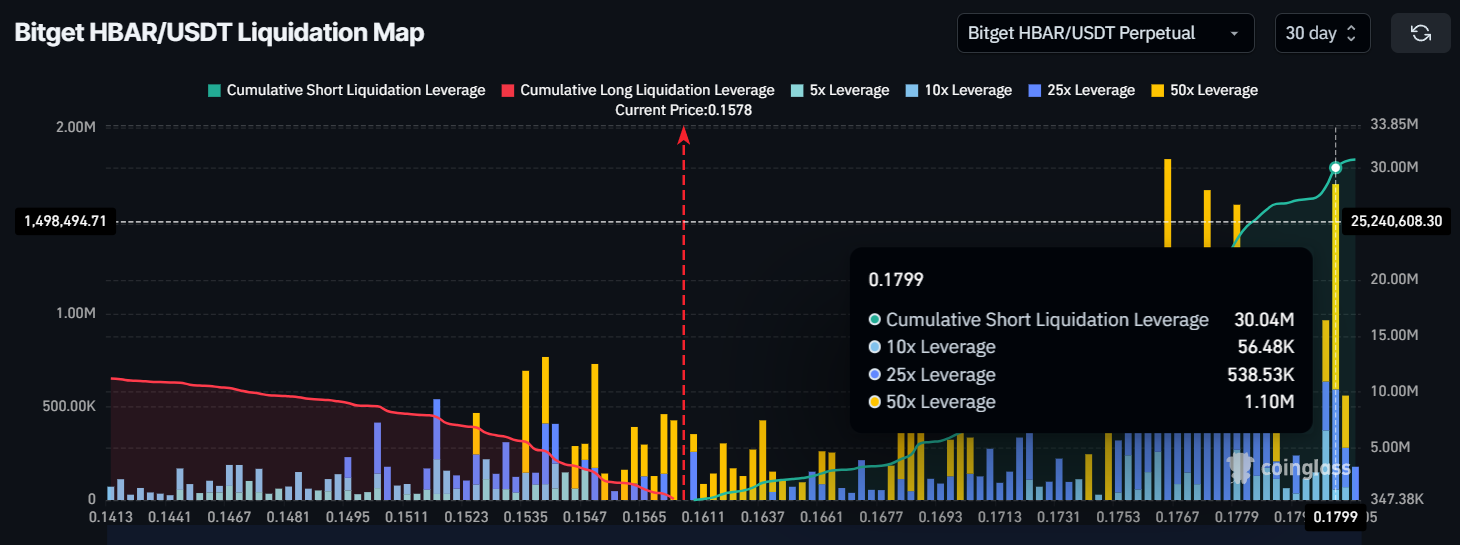Image resolution: width=1460 pixels, height=545 pixels.
Task: Click the 30.00M right axis label
Action: pyautogui.click(x=1393, y=167)
